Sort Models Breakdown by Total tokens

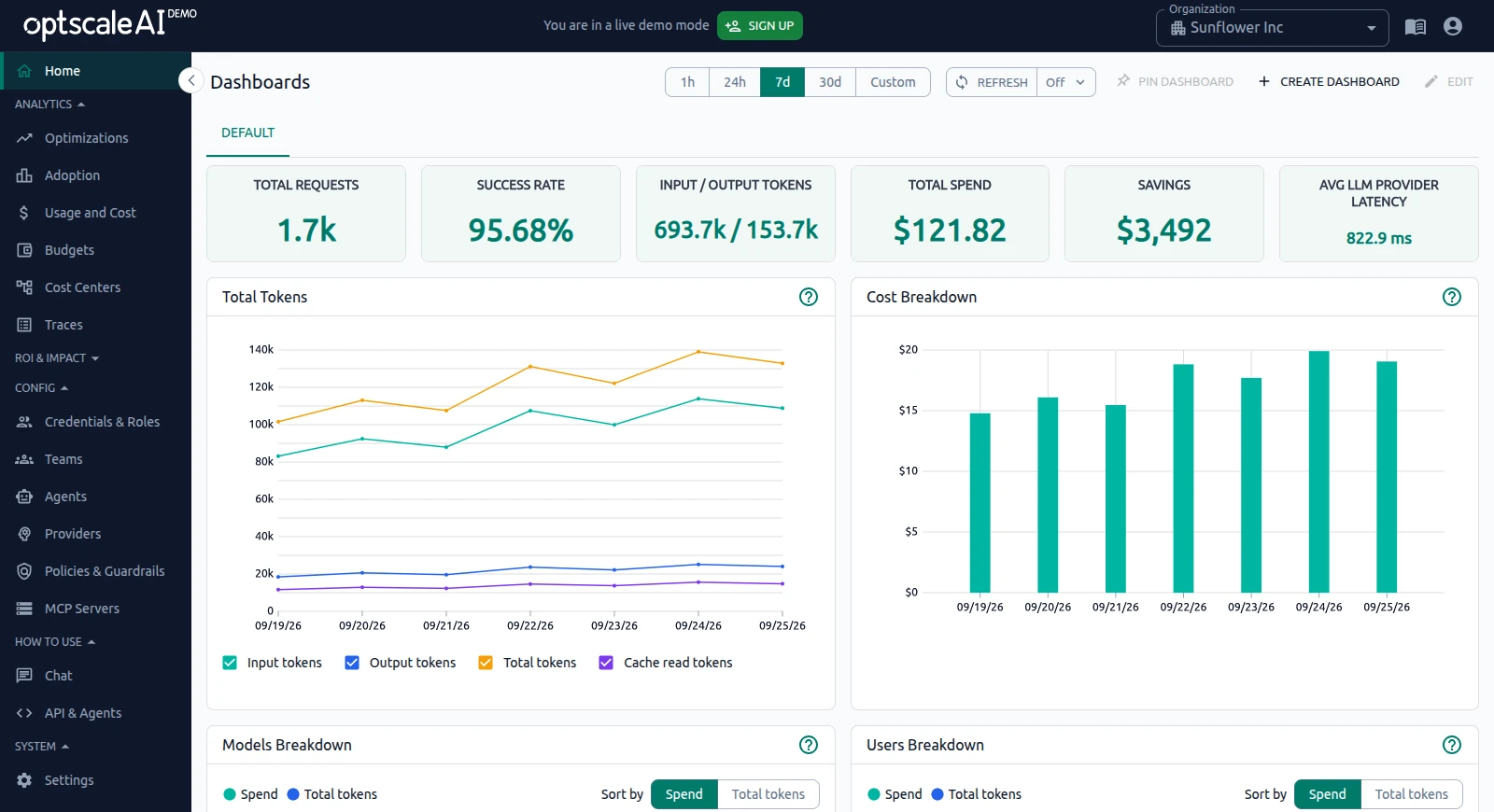pyautogui.click(x=768, y=794)
